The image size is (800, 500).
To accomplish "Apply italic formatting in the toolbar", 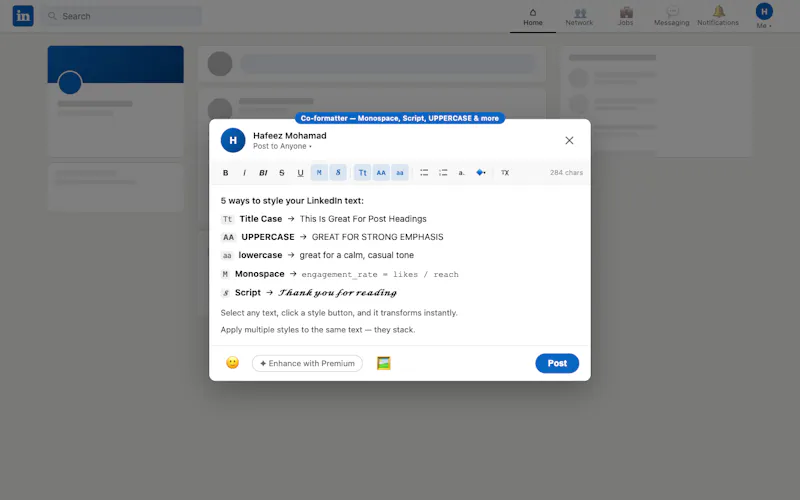I will pyautogui.click(x=244, y=173).
